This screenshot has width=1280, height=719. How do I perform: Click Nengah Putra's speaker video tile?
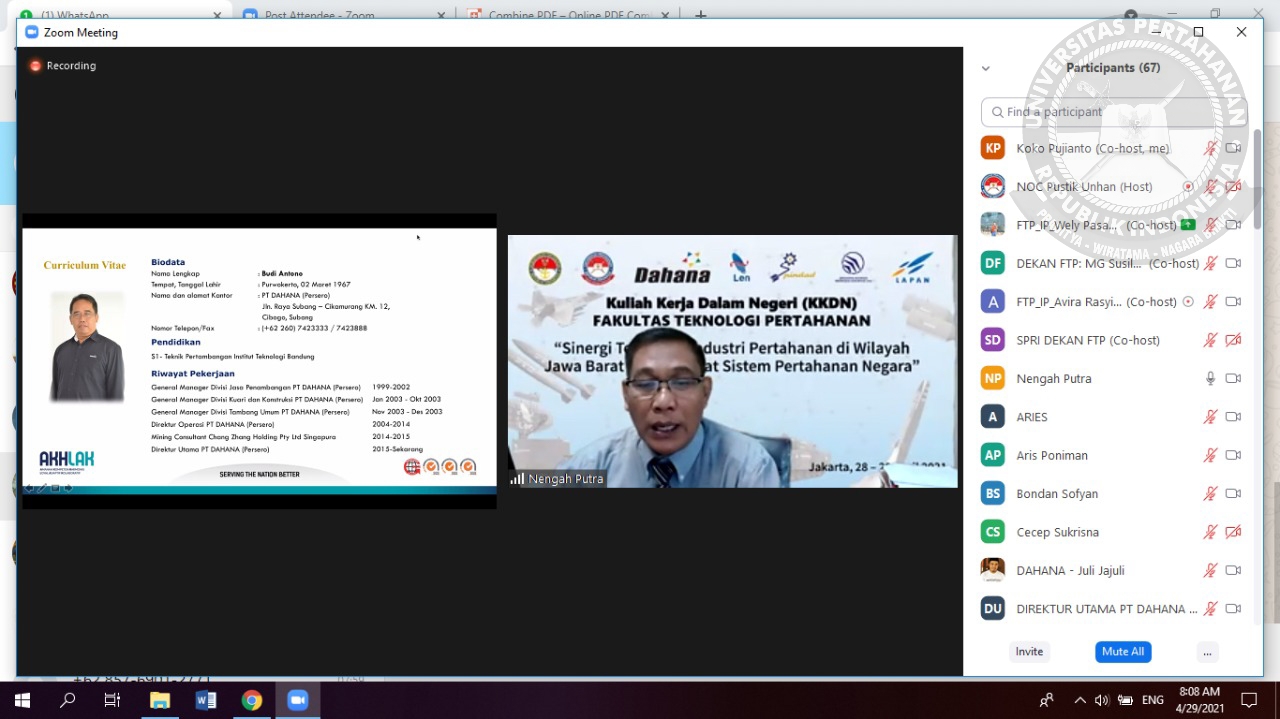click(x=732, y=361)
